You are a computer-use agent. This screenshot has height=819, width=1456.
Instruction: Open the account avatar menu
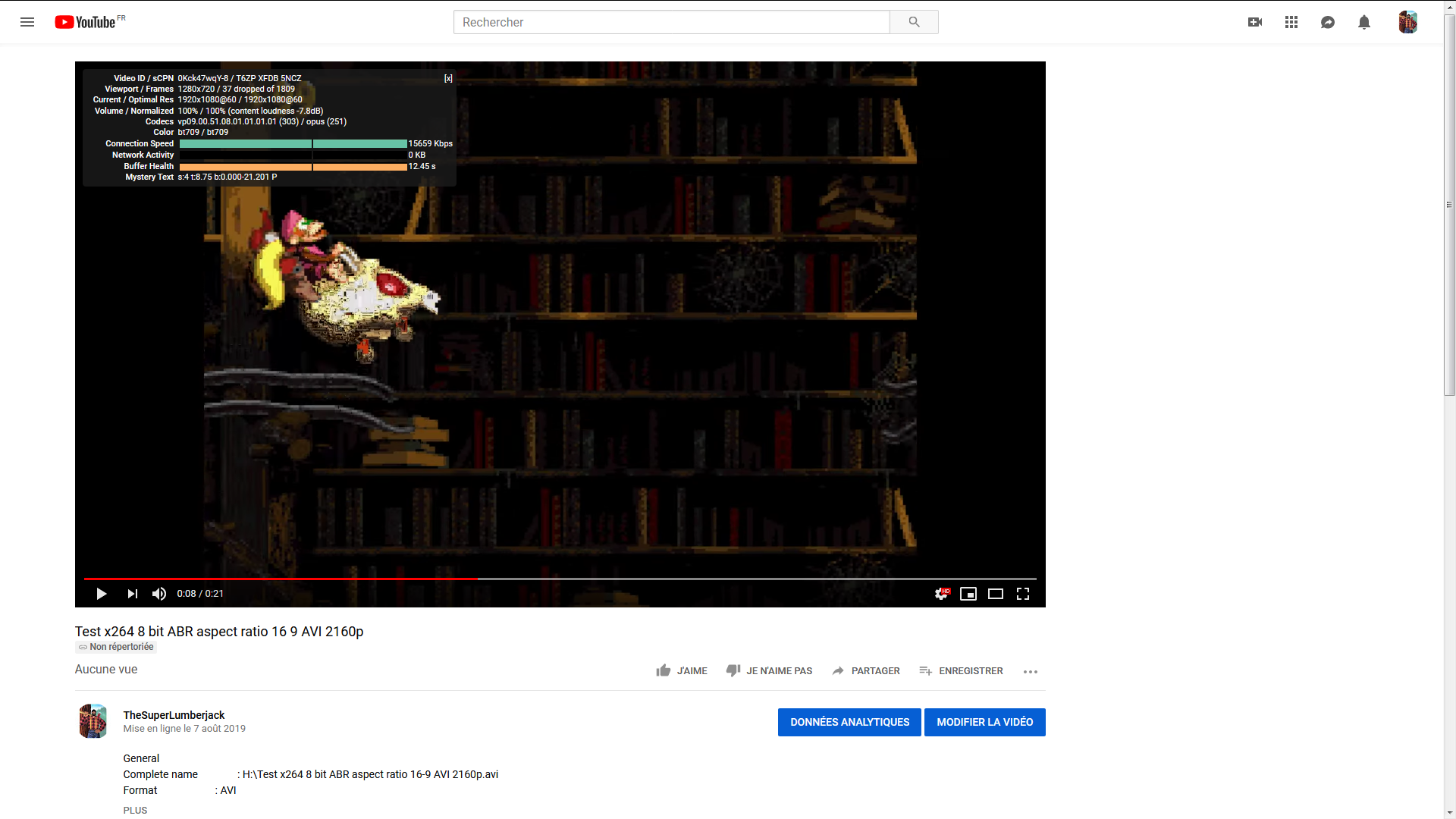[x=1408, y=22]
